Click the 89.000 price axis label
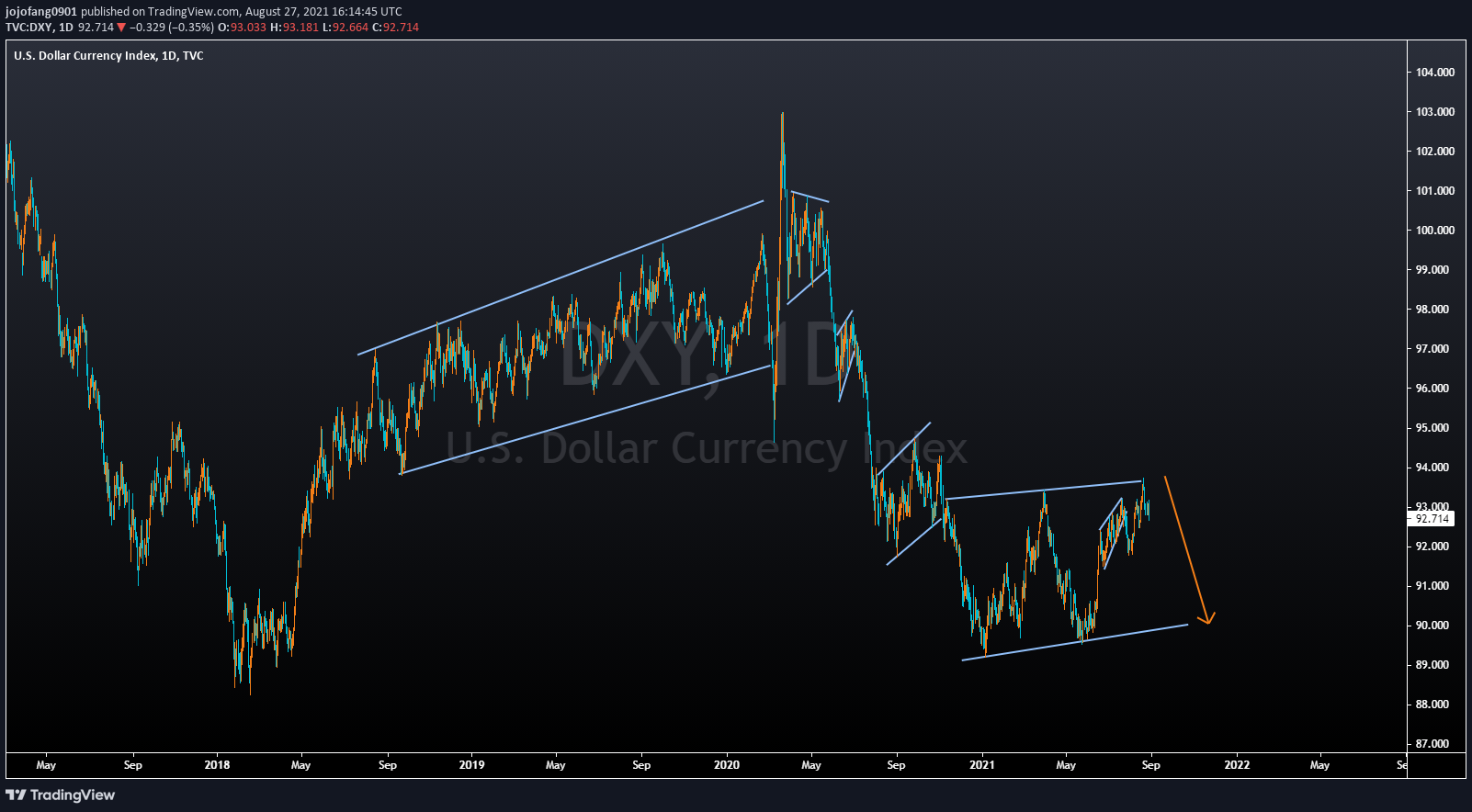1472x812 pixels. [x=1434, y=665]
